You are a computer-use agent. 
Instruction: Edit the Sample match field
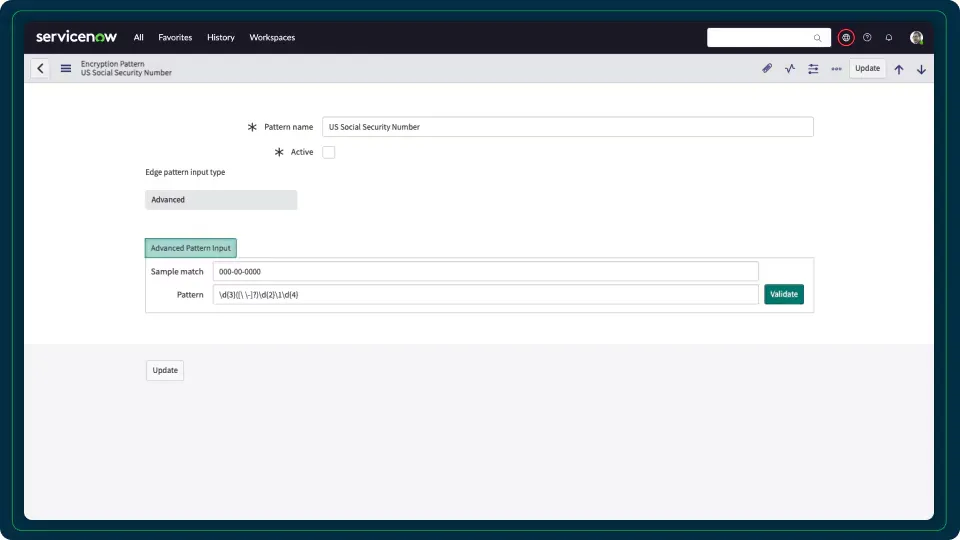486,271
